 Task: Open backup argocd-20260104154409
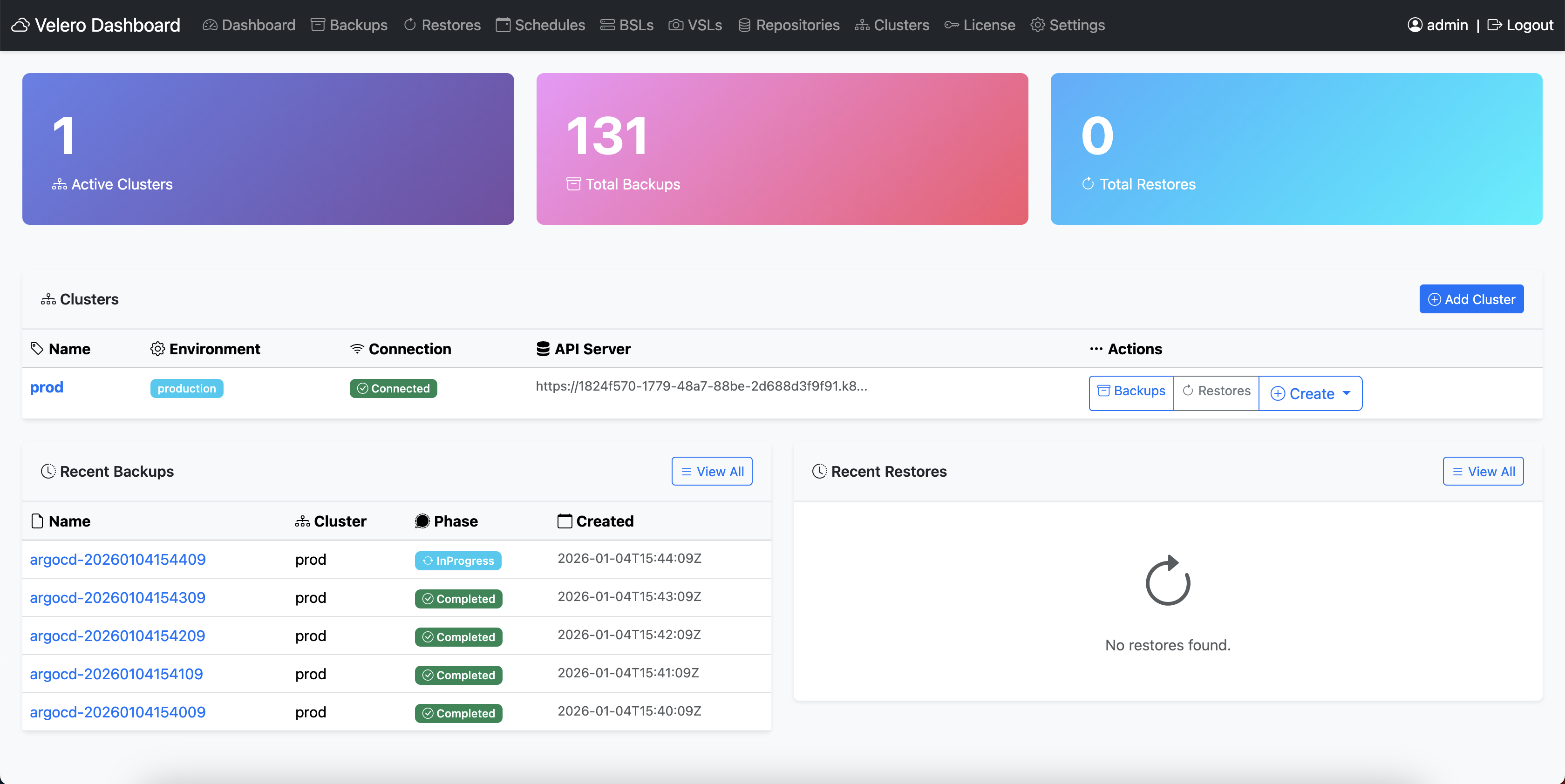(x=117, y=559)
